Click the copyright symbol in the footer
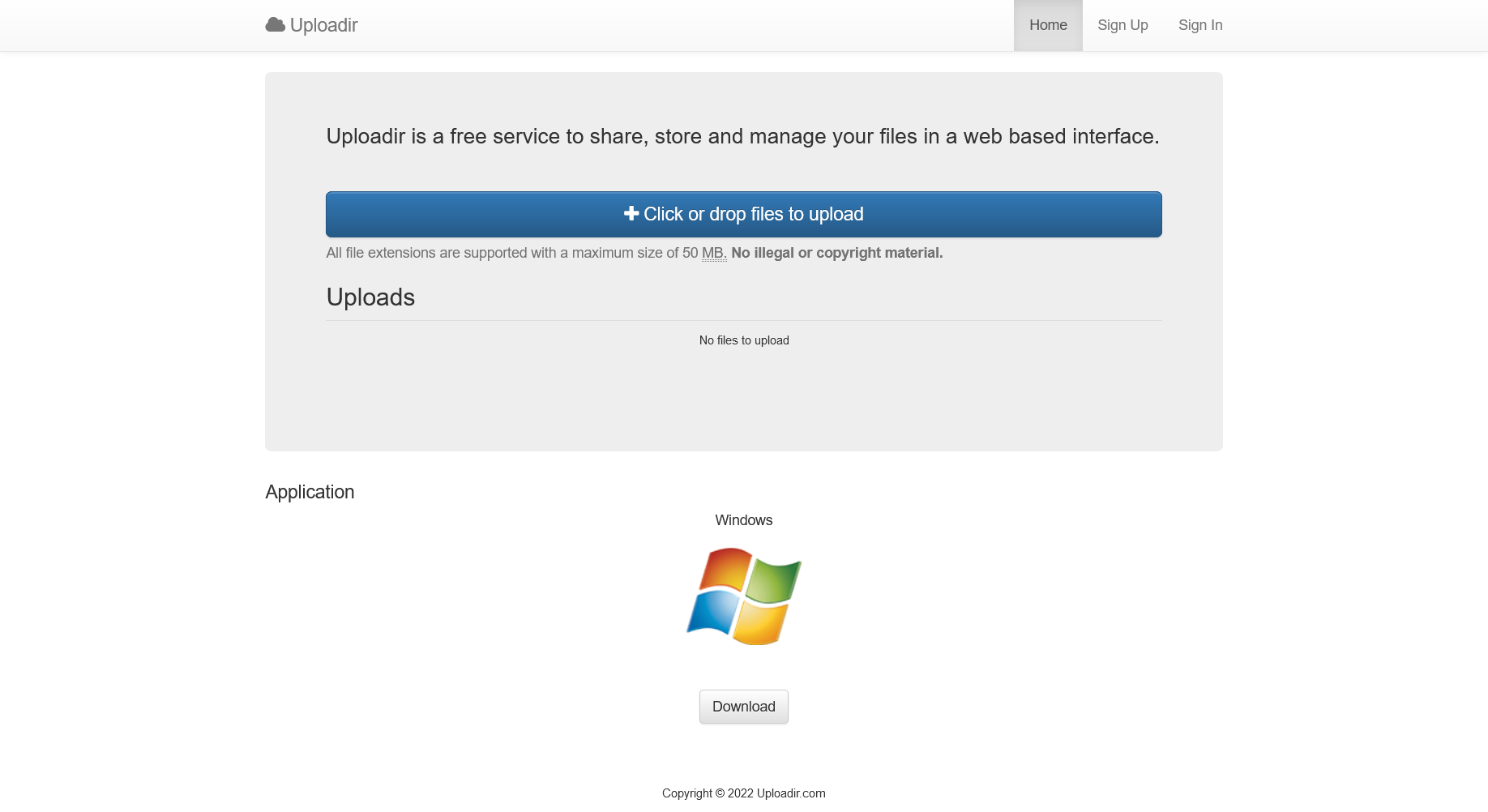Viewport: 1488px width, 812px height. [x=720, y=793]
